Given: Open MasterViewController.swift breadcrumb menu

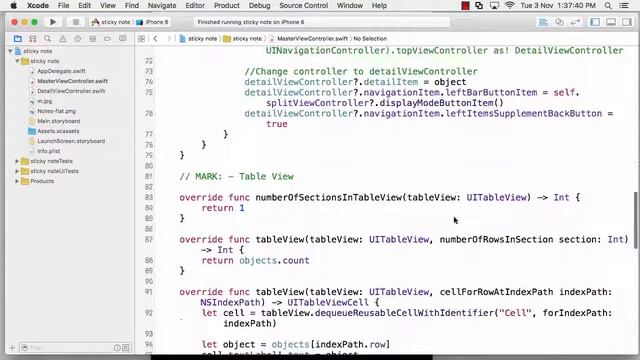Looking at the screenshot, I should (x=309, y=39).
